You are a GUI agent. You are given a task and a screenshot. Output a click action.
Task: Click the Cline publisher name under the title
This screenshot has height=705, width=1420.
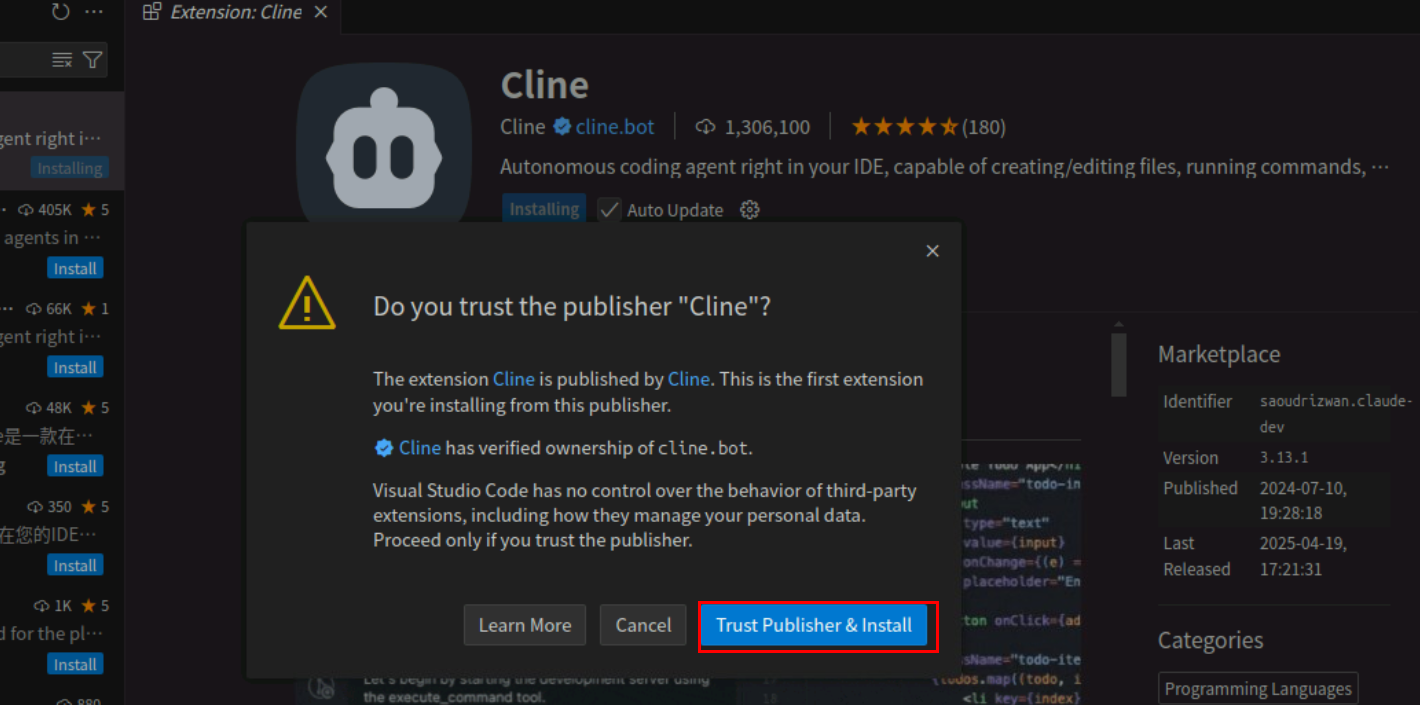[x=523, y=127]
